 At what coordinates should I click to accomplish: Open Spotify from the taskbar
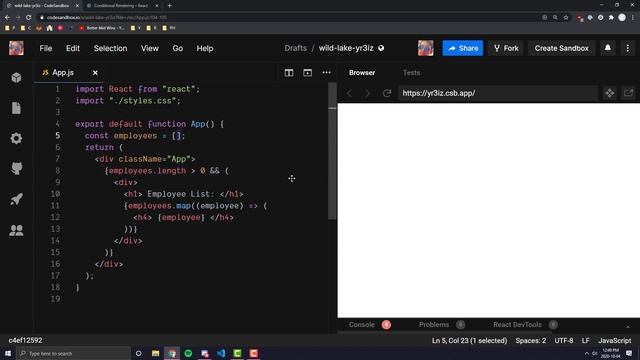point(188,353)
